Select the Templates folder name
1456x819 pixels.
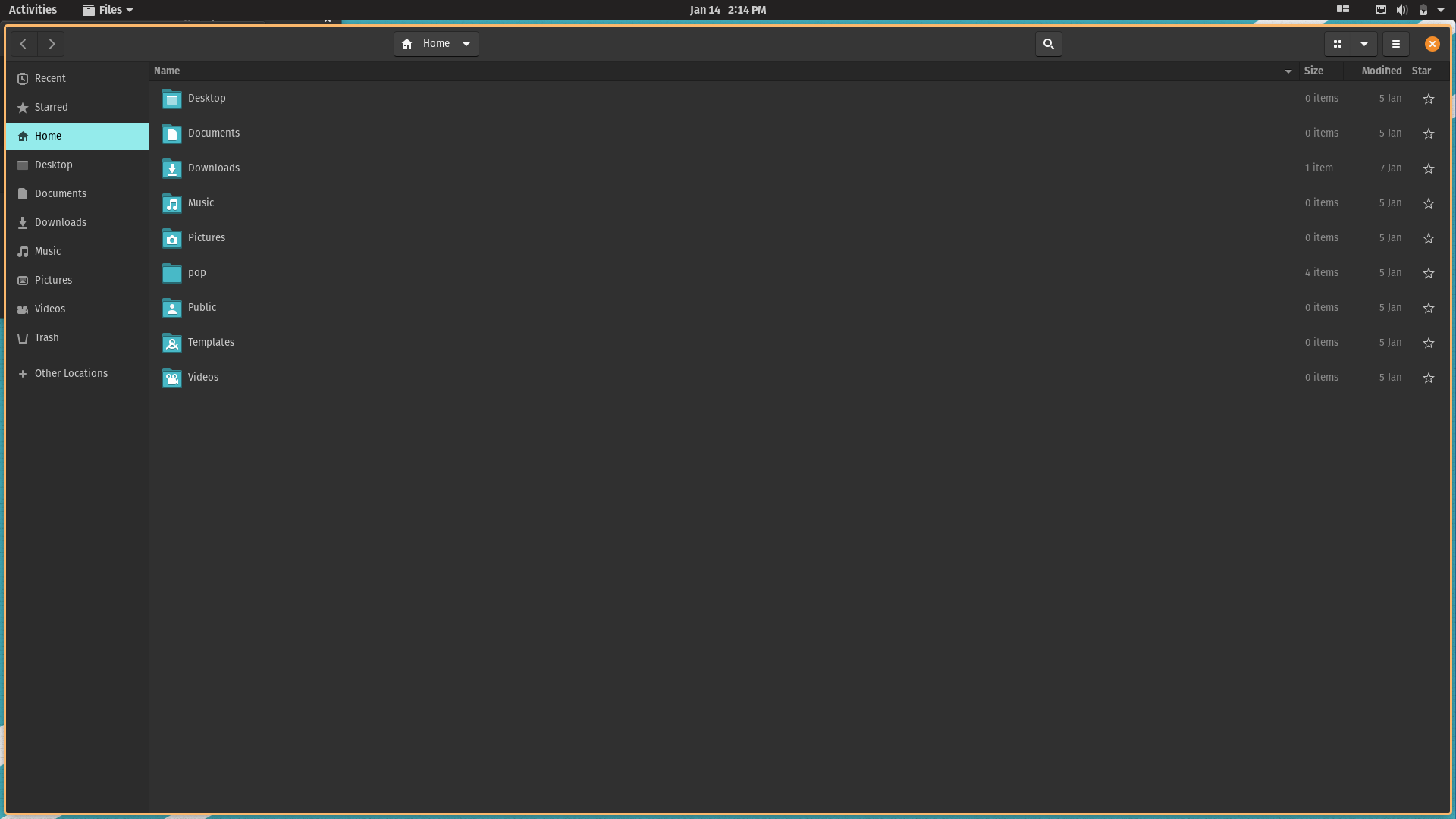tap(211, 343)
